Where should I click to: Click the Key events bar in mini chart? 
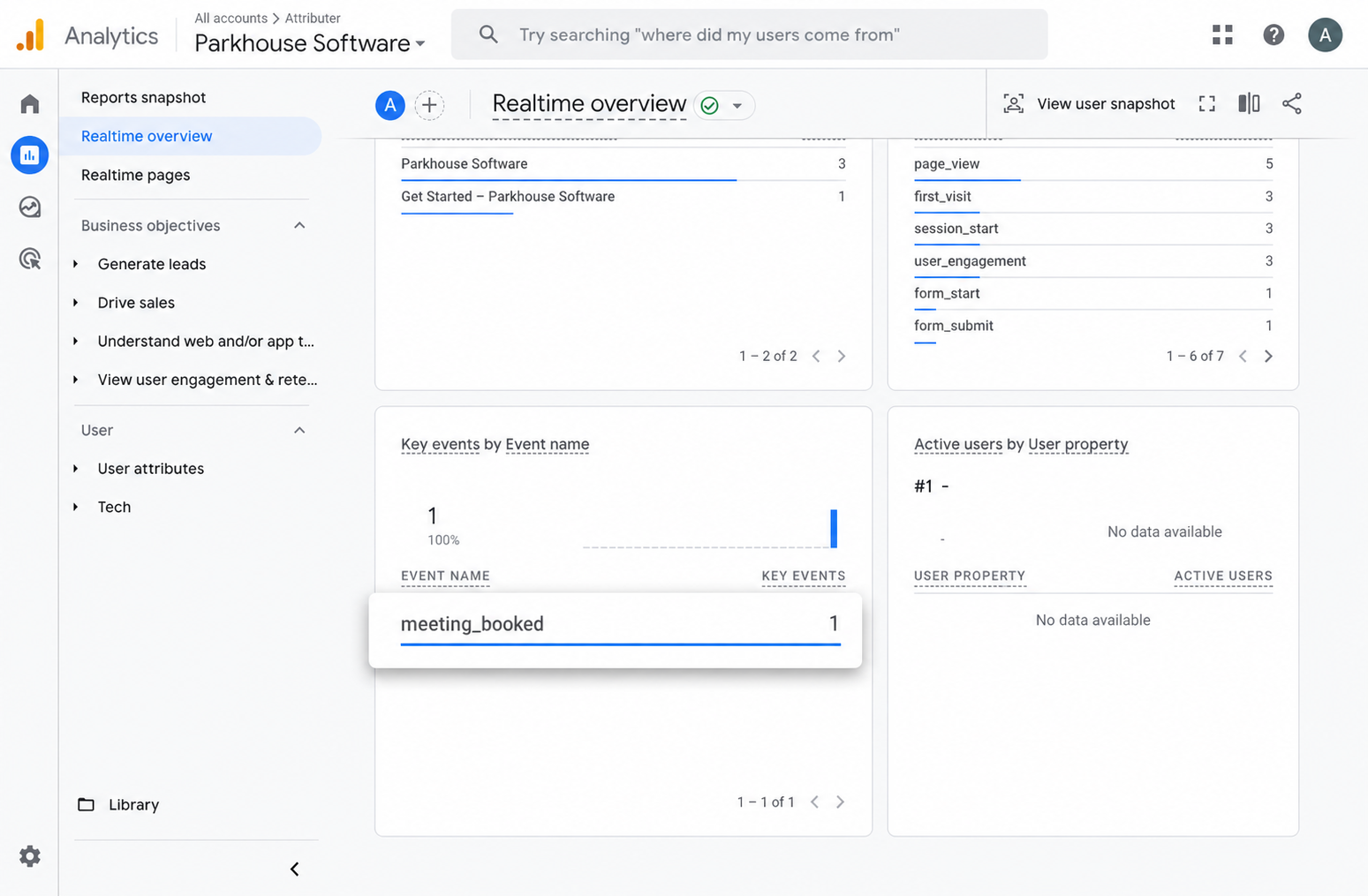[x=834, y=528]
